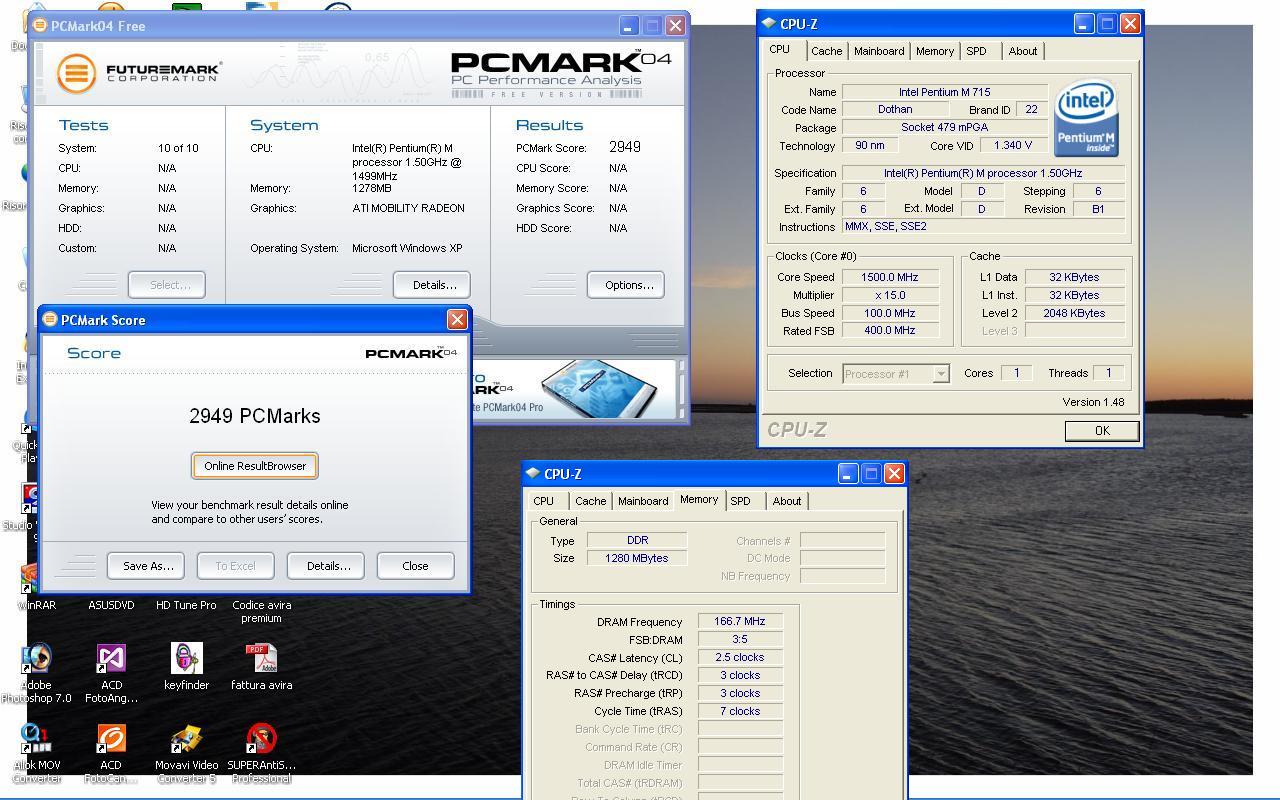Close the lower CPU-Z memory window
The height and width of the screenshot is (800, 1280).
click(x=894, y=474)
